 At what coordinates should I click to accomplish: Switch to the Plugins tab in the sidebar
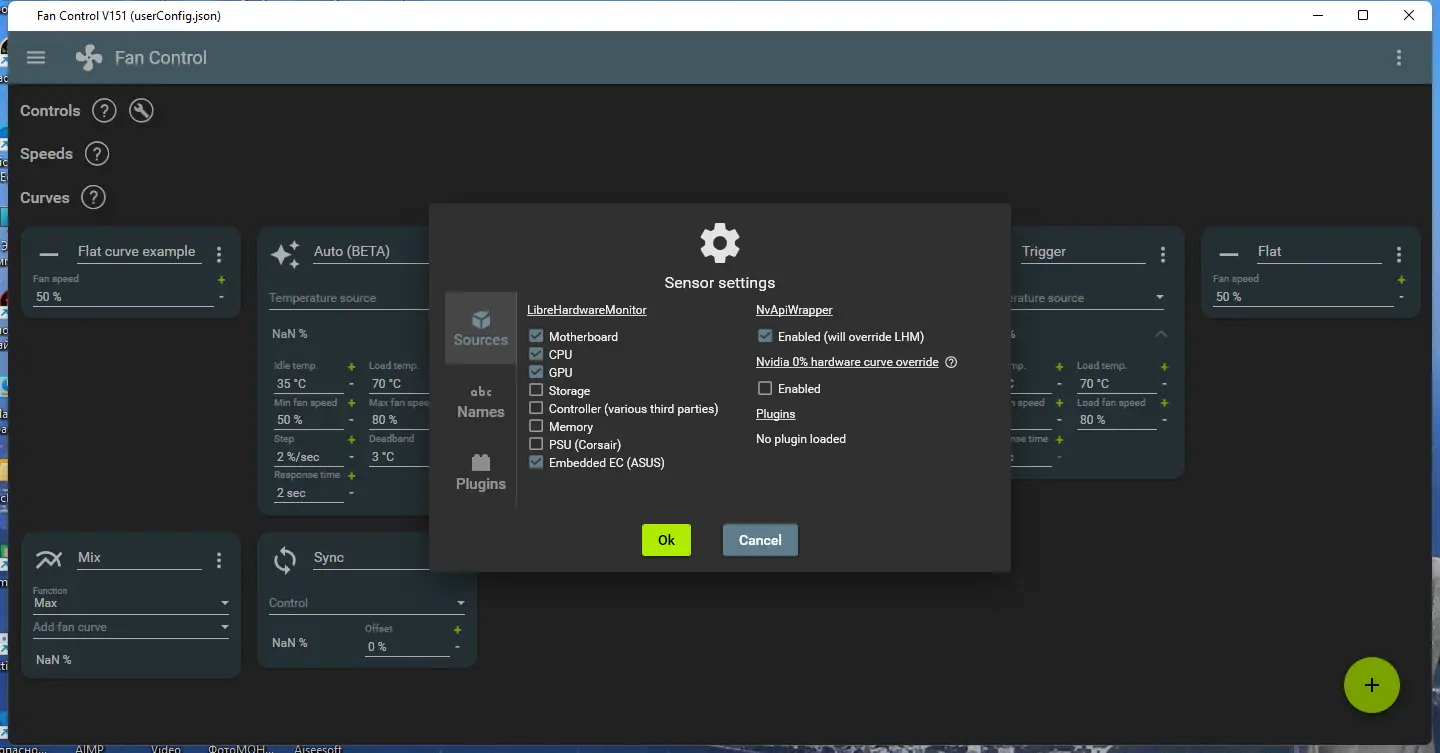pos(481,472)
